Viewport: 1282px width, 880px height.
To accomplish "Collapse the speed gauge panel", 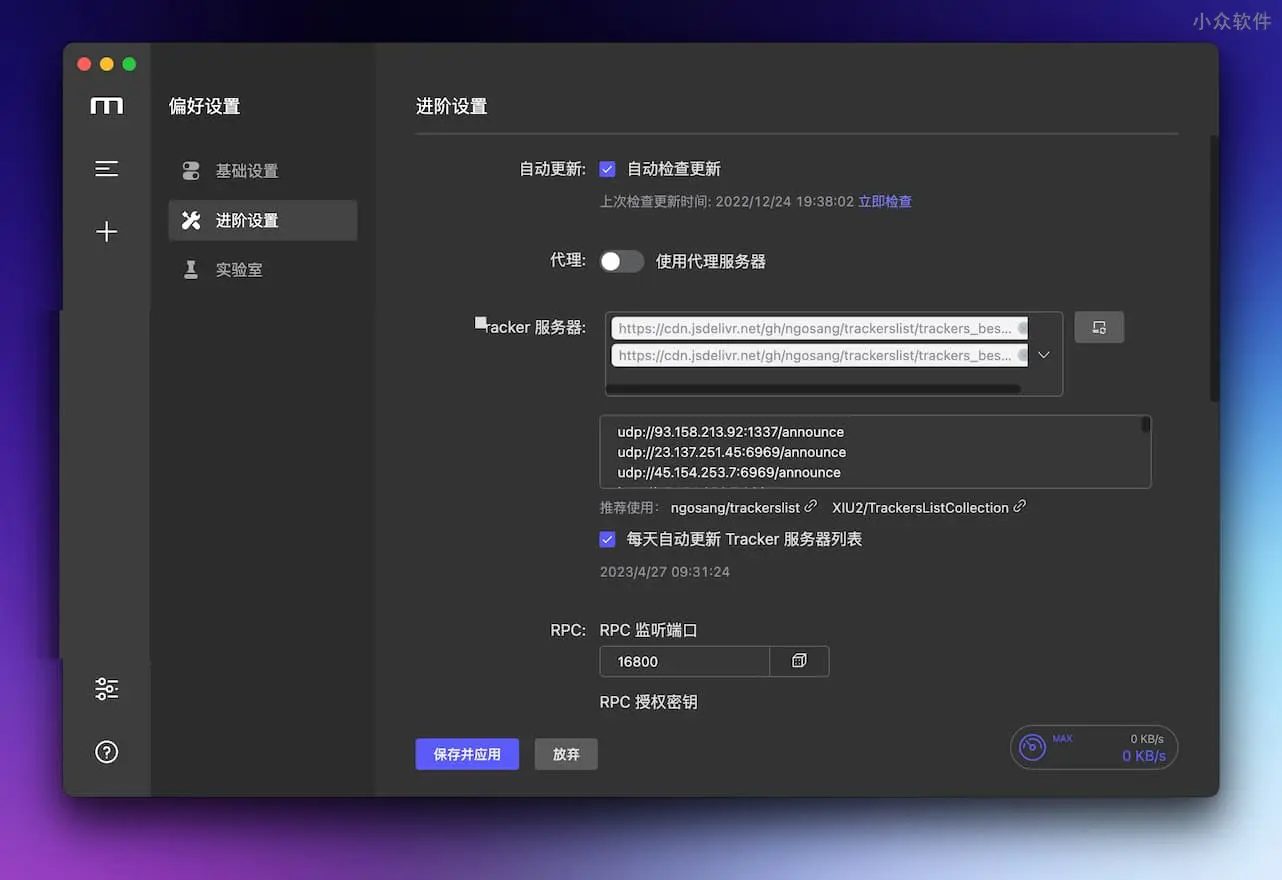I will pyautogui.click(x=1031, y=747).
